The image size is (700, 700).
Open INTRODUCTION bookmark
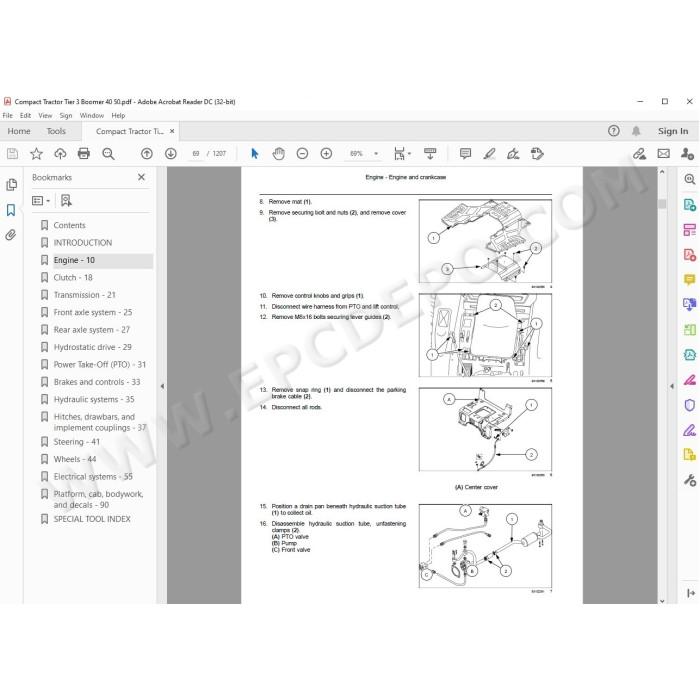(83, 243)
